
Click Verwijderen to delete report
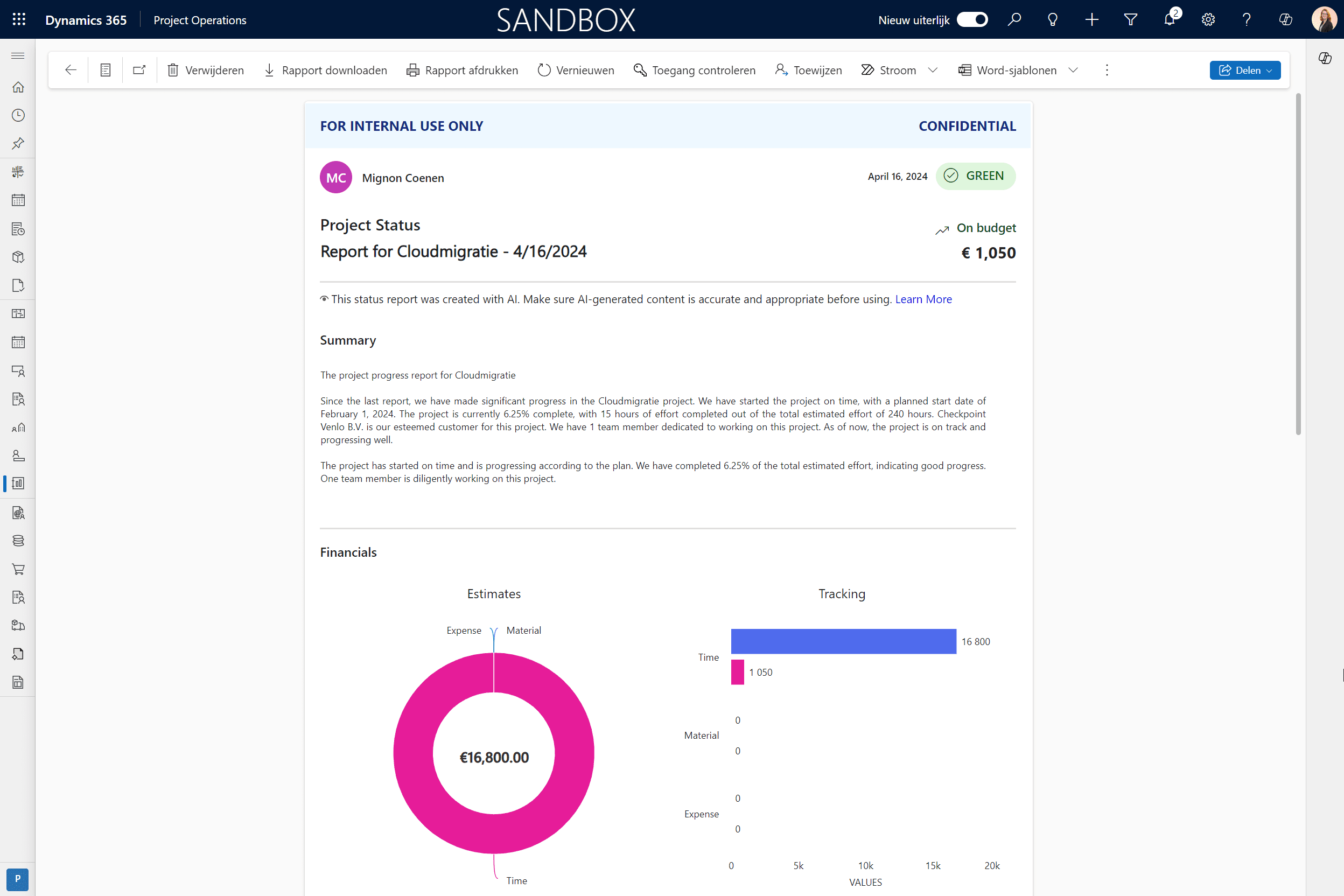(206, 71)
